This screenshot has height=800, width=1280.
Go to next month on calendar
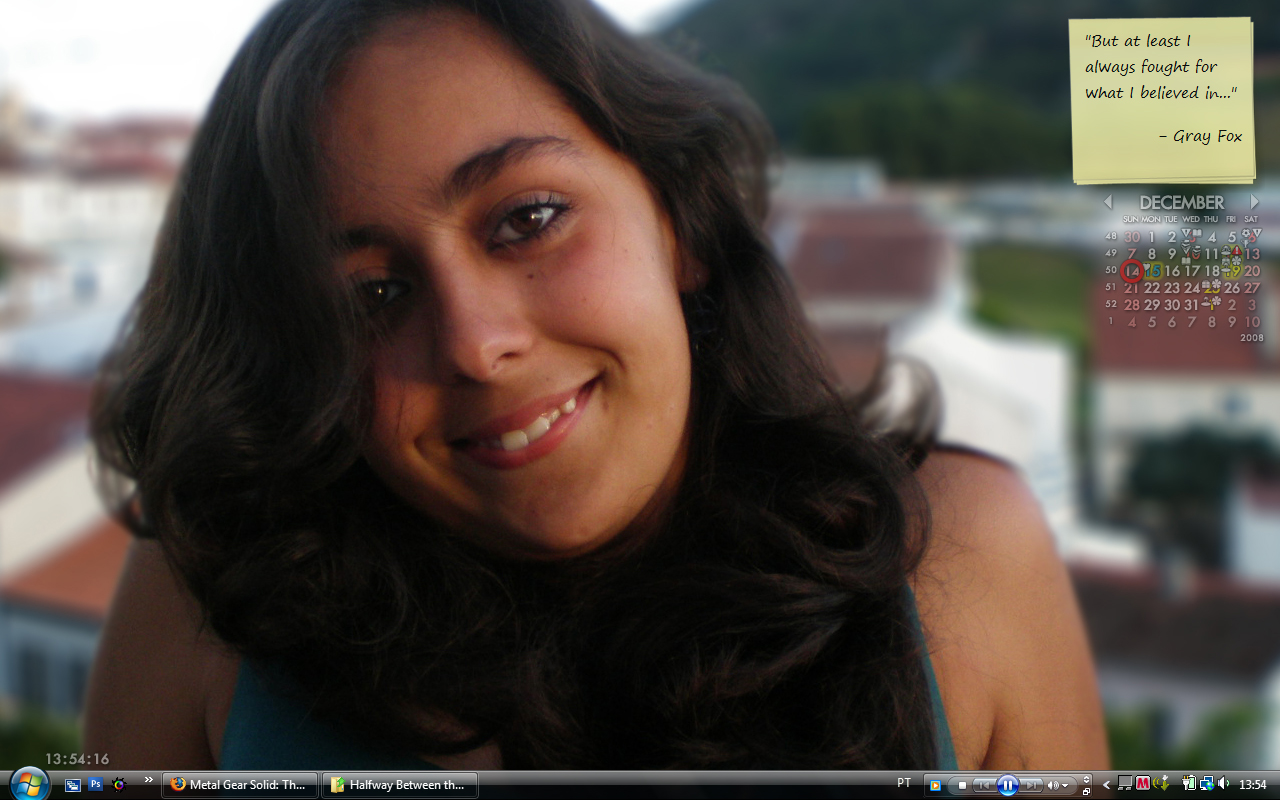pos(1254,202)
